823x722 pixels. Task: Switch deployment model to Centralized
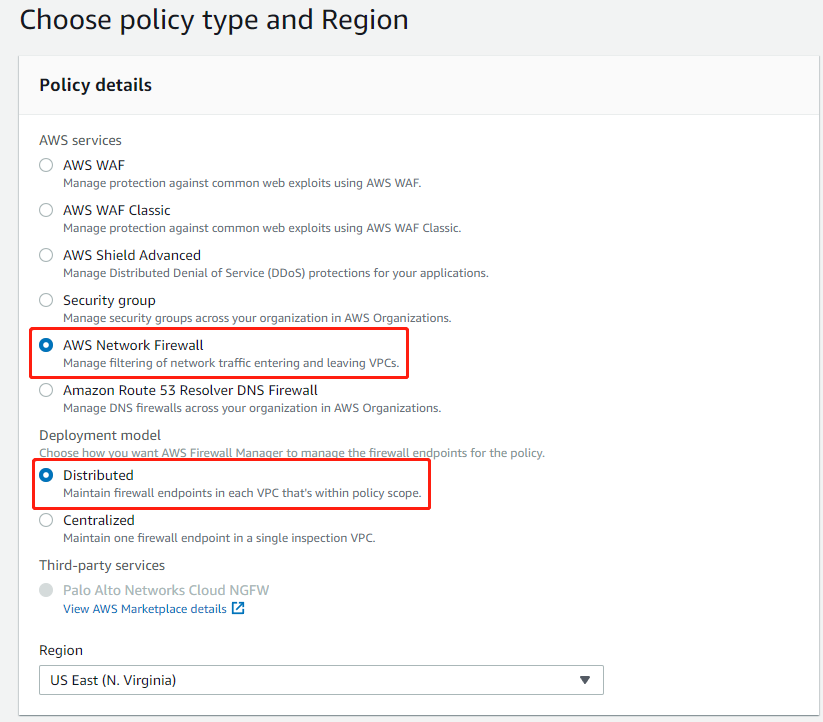(x=45, y=520)
